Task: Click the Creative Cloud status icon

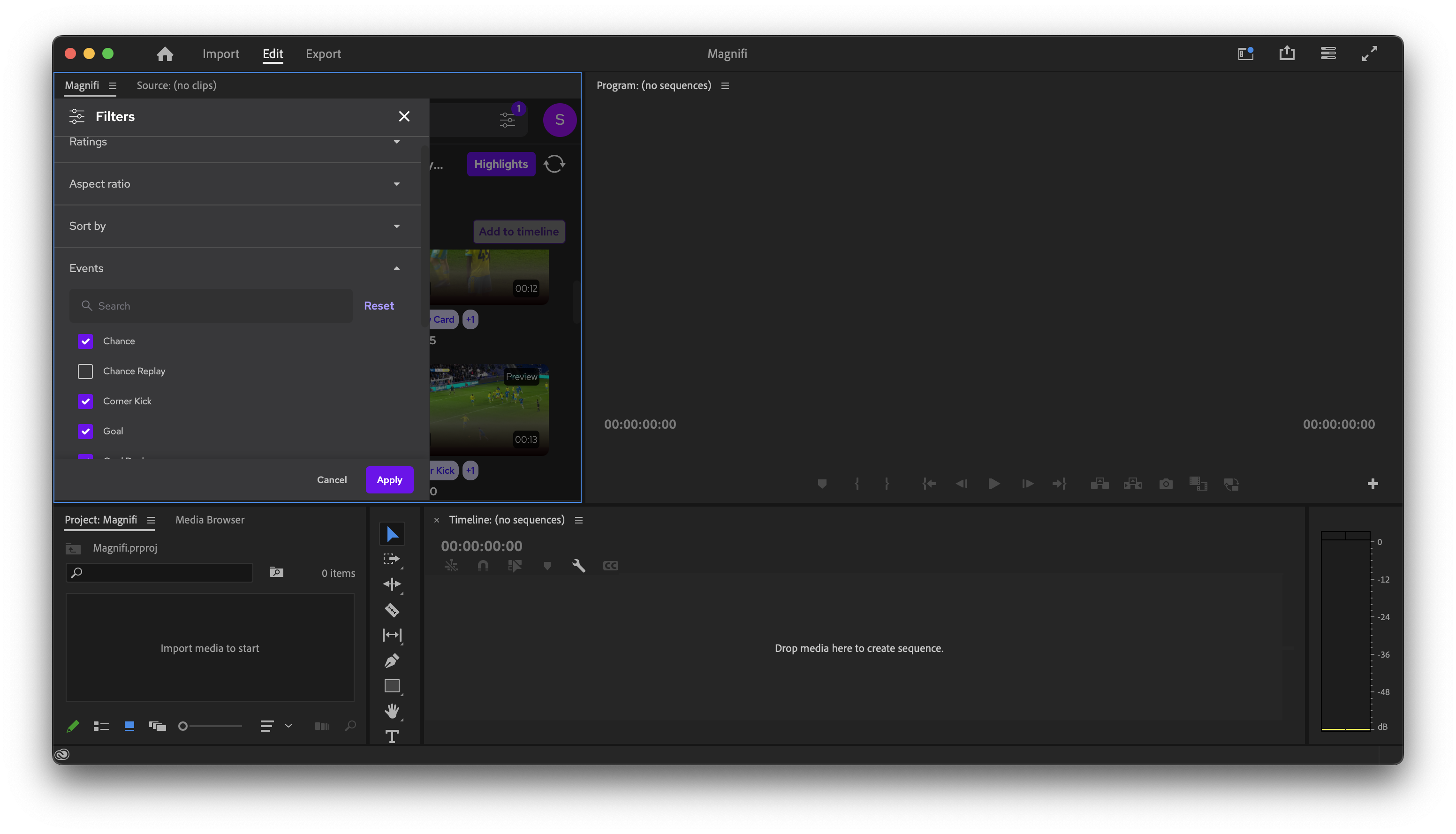Action: (x=62, y=754)
